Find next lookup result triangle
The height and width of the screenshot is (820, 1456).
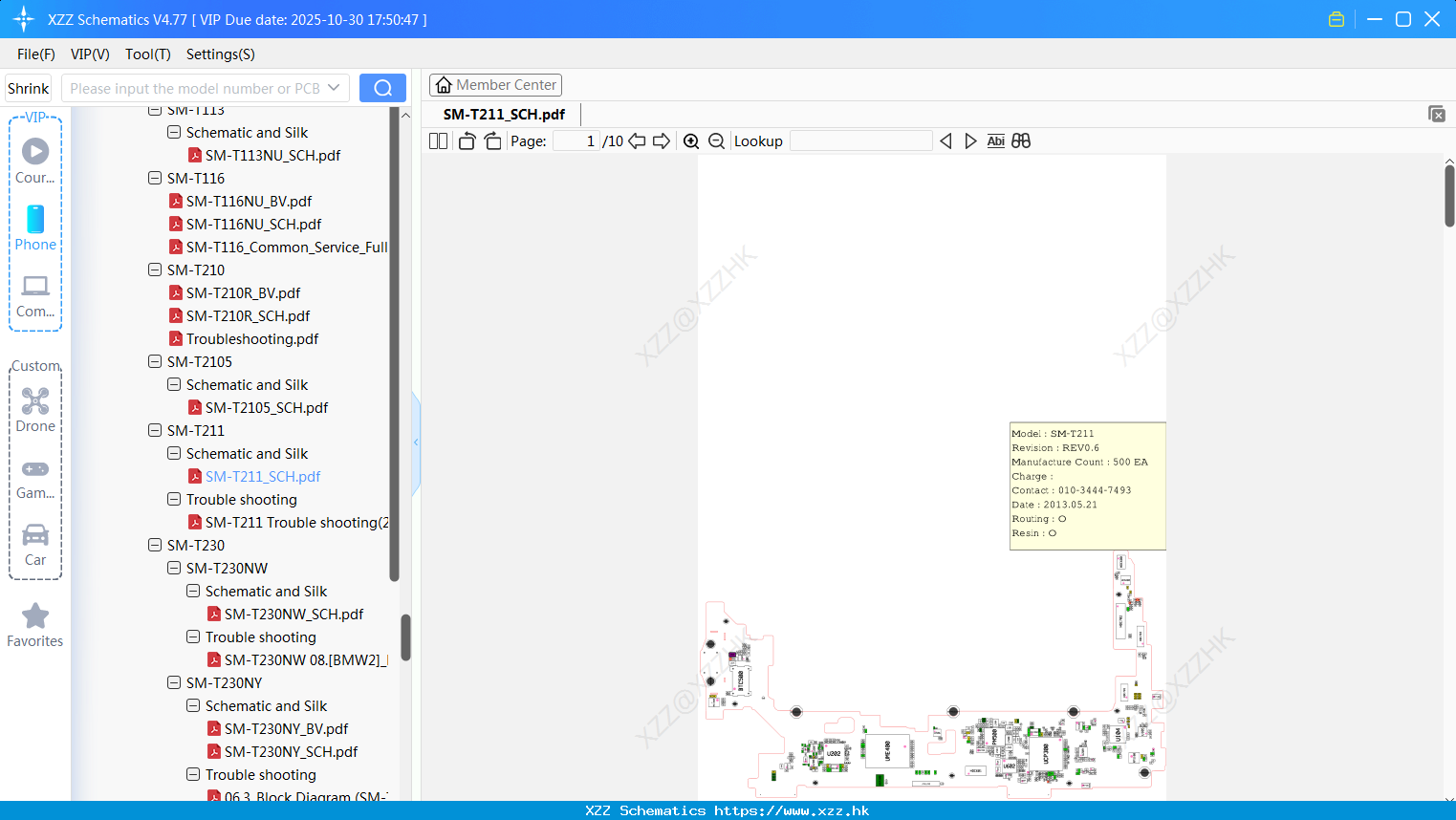[x=970, y=140]
